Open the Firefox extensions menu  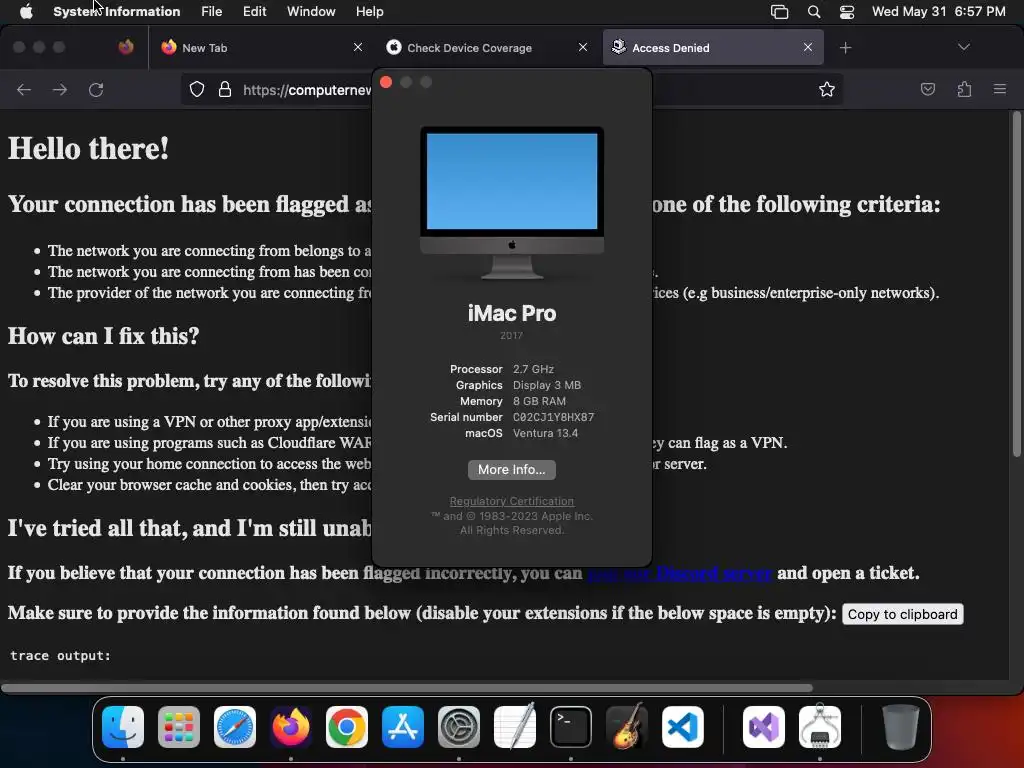coord(964,89)
